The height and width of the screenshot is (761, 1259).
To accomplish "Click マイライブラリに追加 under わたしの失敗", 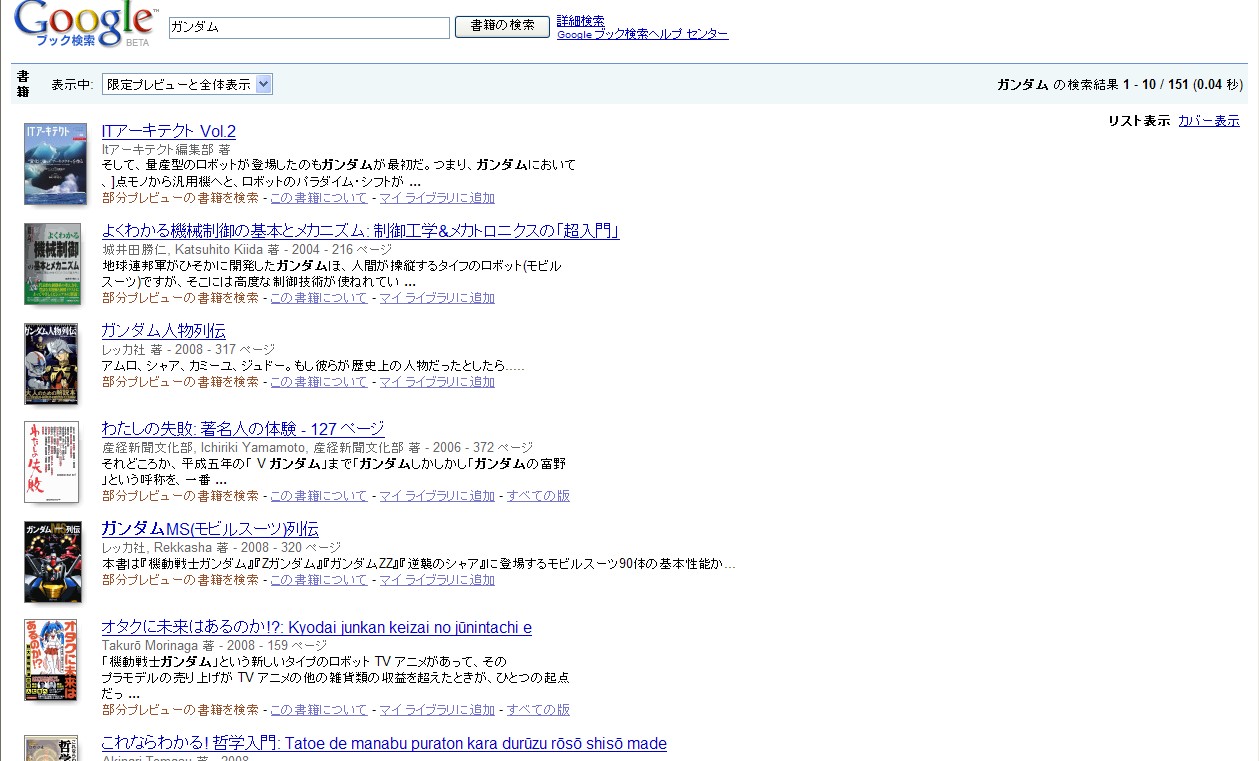I will [x=437, y=496].
